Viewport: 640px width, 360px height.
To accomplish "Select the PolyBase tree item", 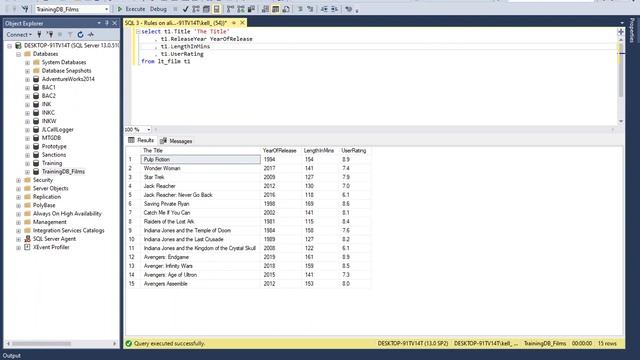I will 44,205.
